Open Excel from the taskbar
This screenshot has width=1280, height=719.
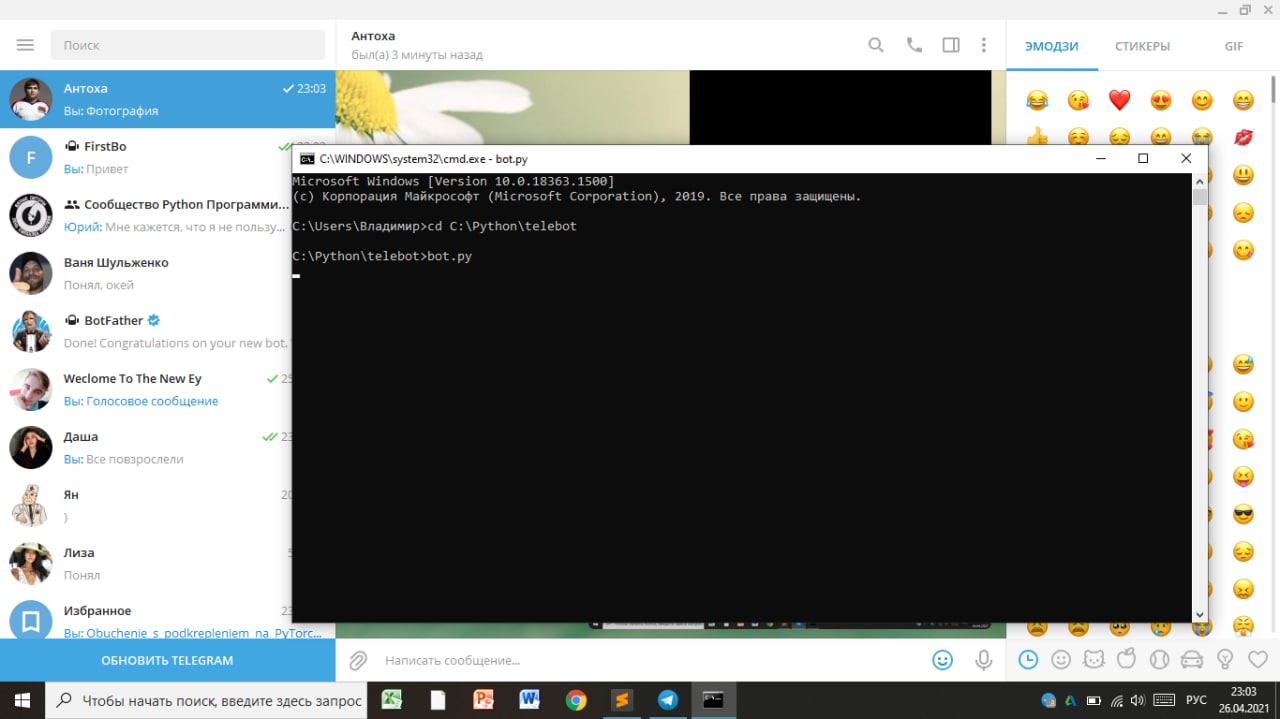click(392, 700)
